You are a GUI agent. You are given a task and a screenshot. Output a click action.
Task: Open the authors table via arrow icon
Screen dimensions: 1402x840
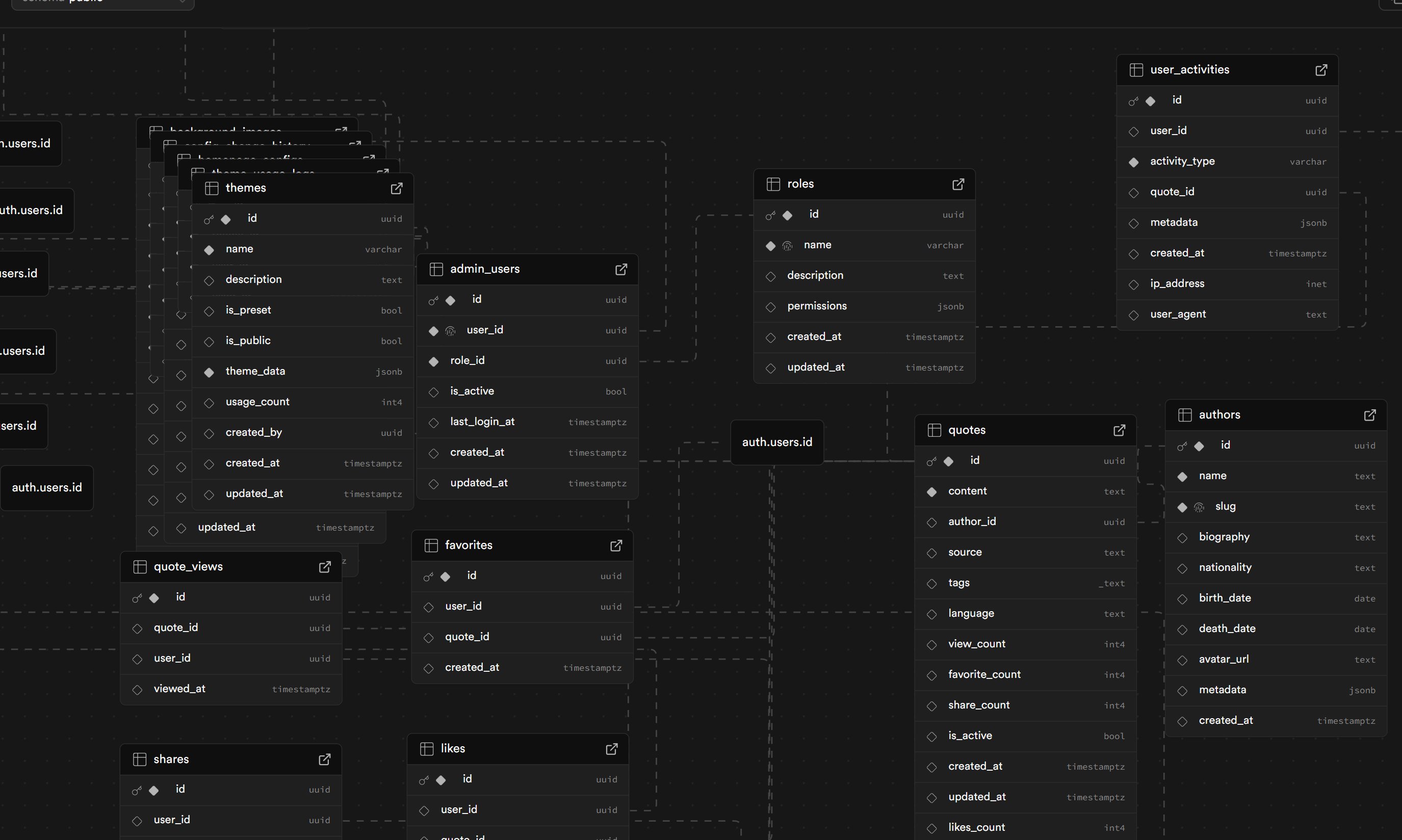[x=1369, y=415]
